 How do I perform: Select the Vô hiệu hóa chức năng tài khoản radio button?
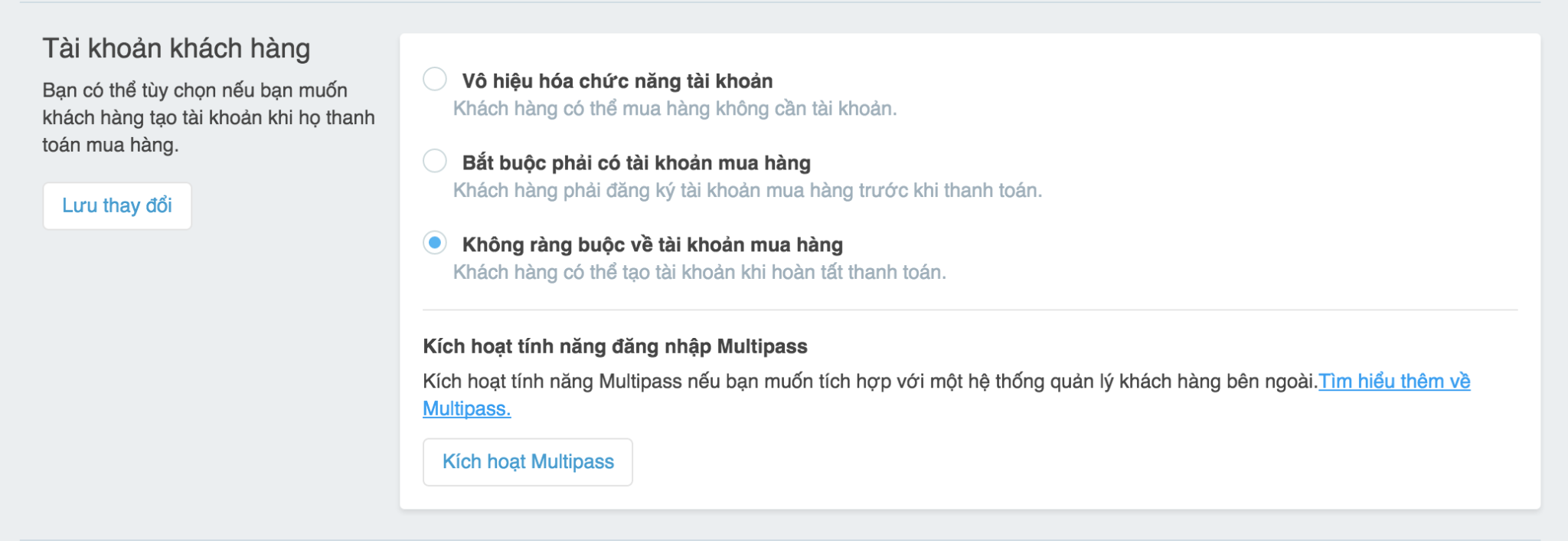tap(435, 79)
